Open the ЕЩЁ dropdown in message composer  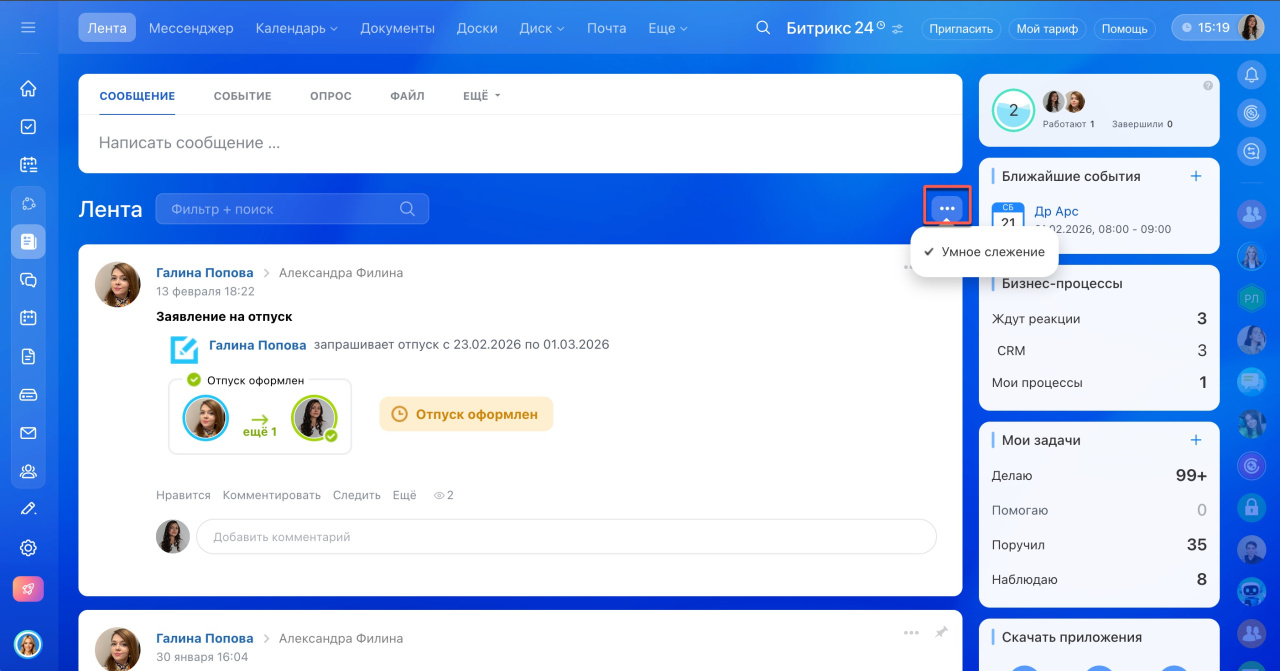tap(481, 96)
